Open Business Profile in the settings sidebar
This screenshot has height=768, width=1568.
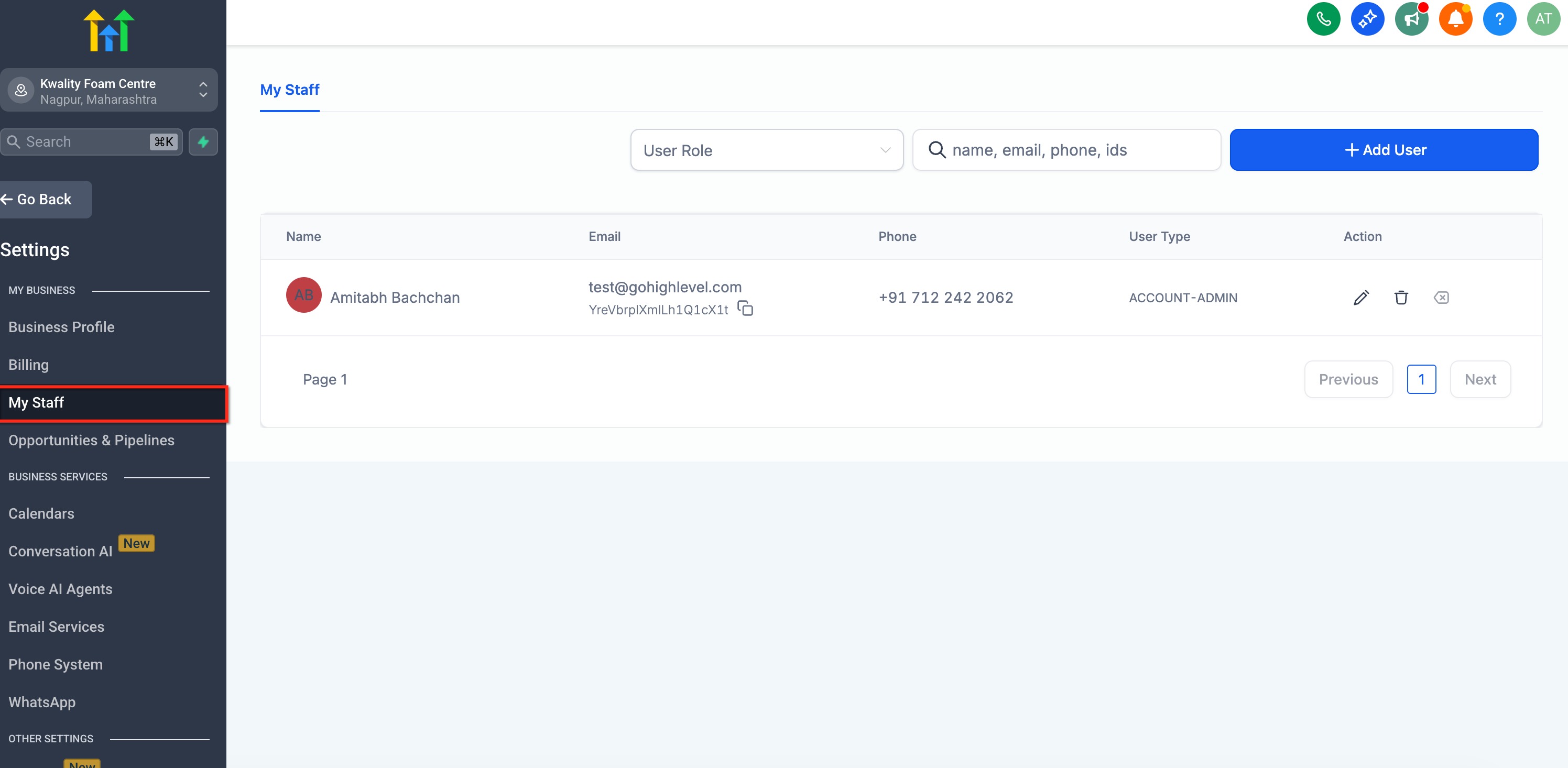pyautogui.click(x=61, y=327)
